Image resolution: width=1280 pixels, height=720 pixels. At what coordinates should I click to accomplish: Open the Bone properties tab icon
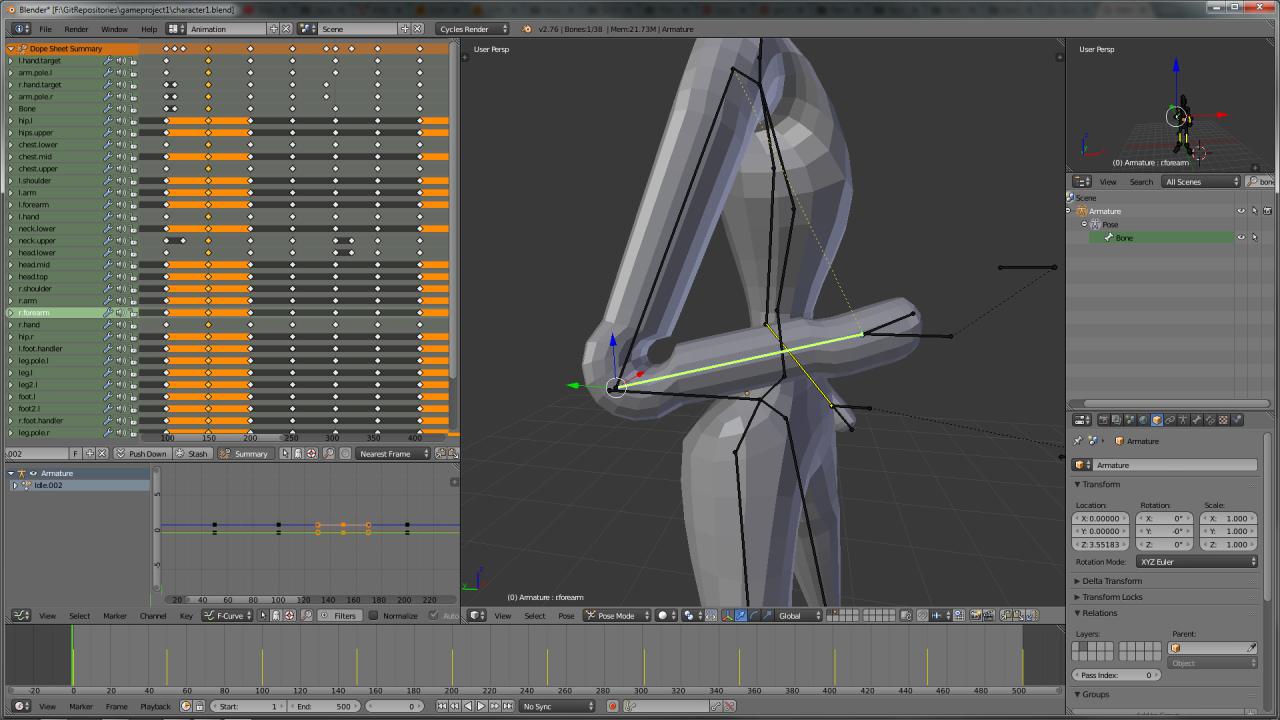[1196, 420]
